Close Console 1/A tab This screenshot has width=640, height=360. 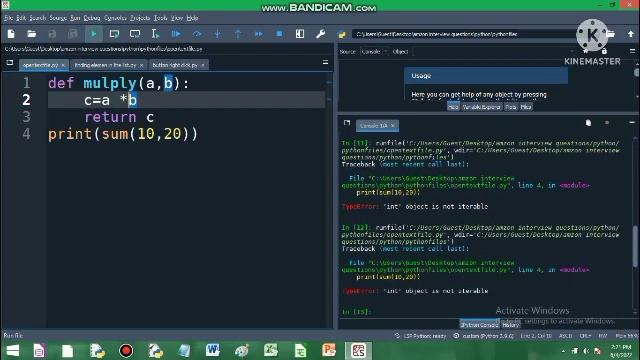click(393, 126)
